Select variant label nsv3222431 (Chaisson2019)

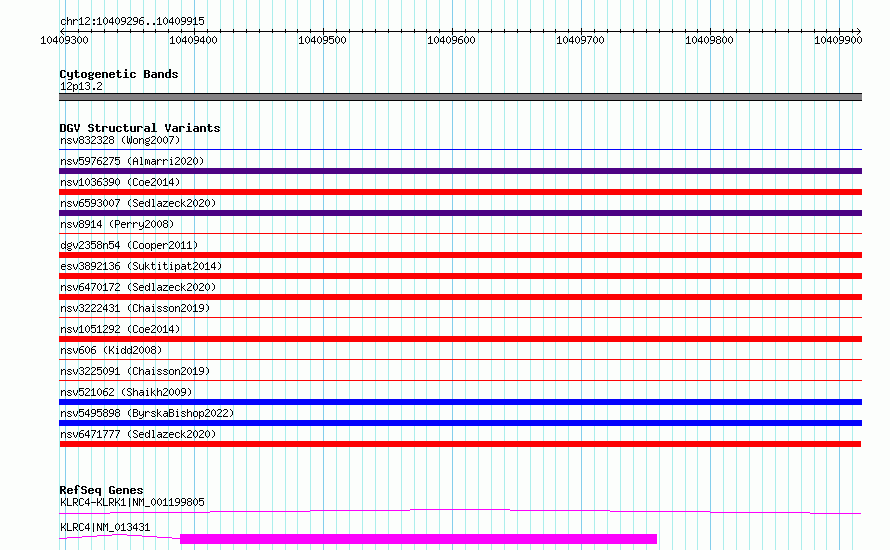point(135,308)
